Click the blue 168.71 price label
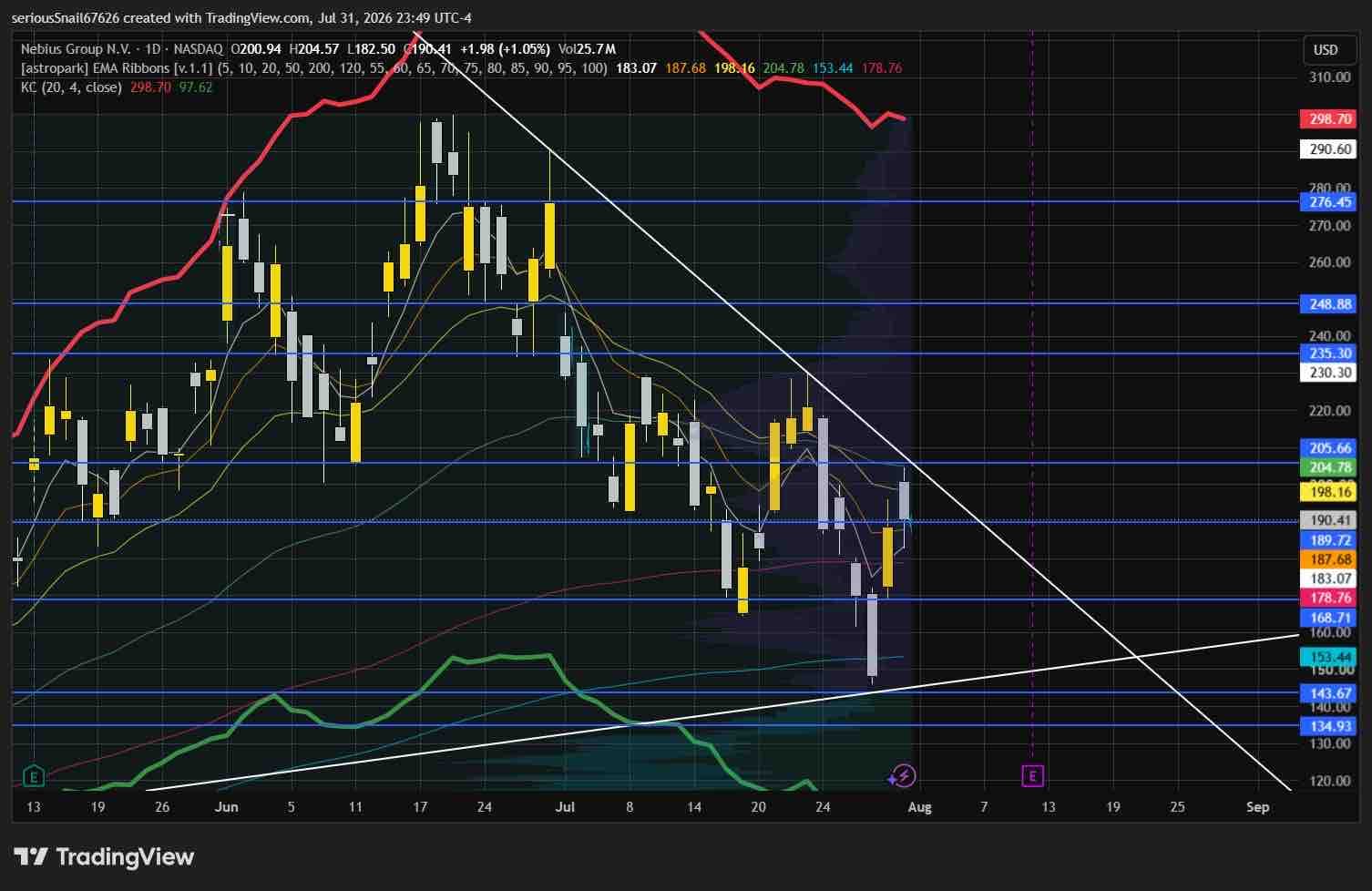Image resolution: width=1372 pixels, height=891 pixels. (x=1330, y=618)
